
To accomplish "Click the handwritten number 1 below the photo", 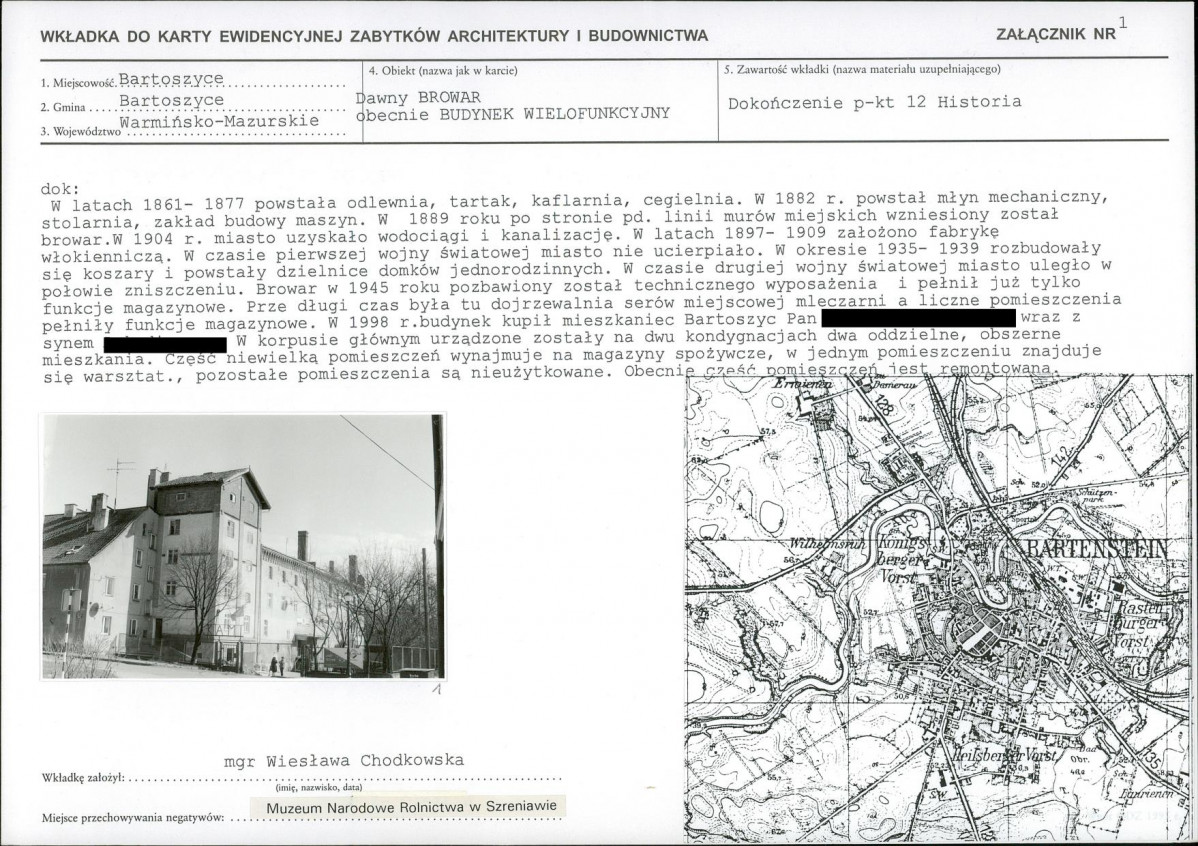I will click(x=436, y=690).
